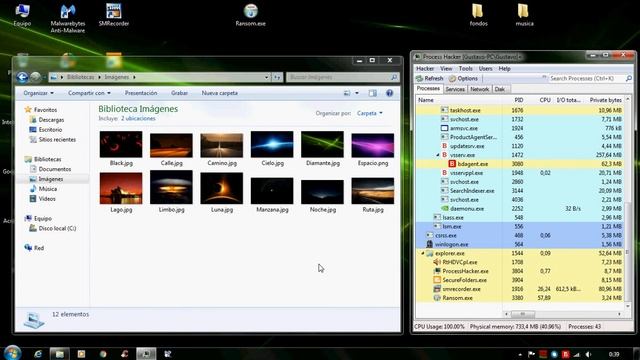Open the Hacker menu
Image resolution: width=640 pixels, height=360 pixels.
425,69
